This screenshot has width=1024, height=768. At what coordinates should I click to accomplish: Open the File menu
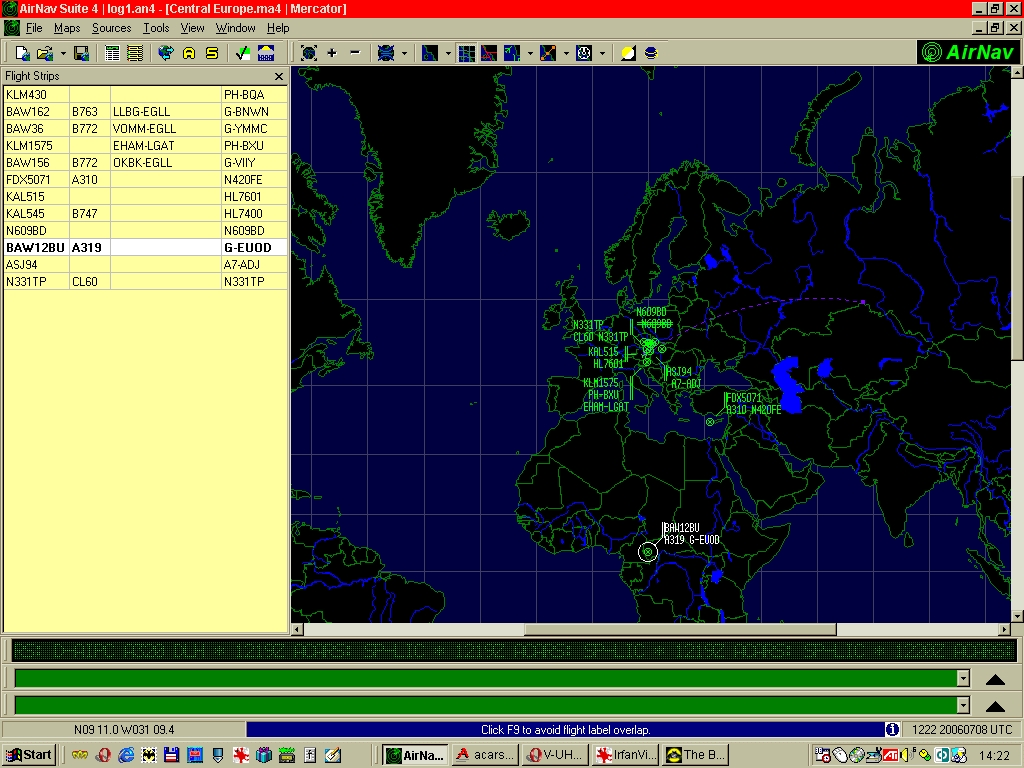(34, 28)
